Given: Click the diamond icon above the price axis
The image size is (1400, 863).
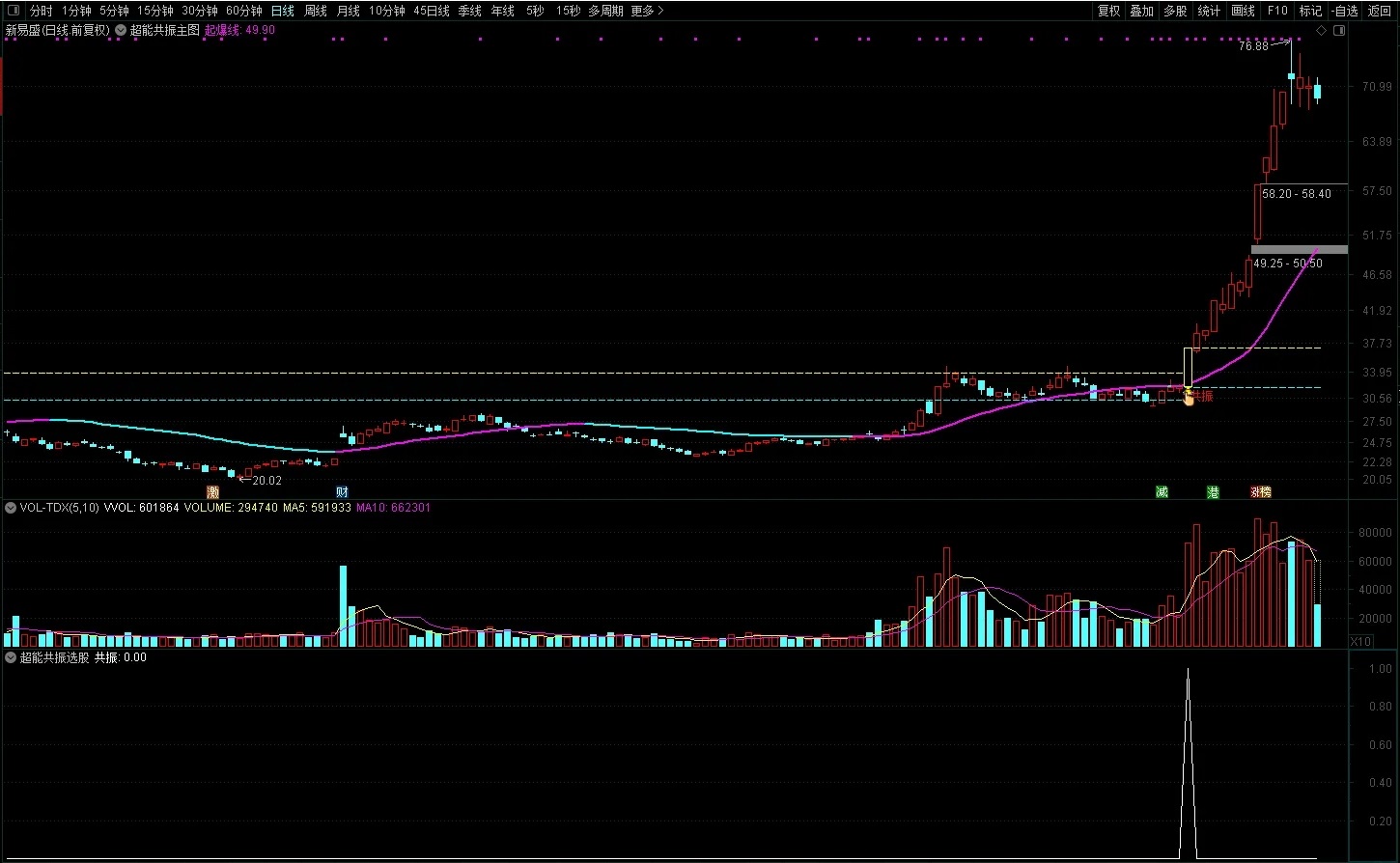Looking at the screenshot, I should 1321,31.
